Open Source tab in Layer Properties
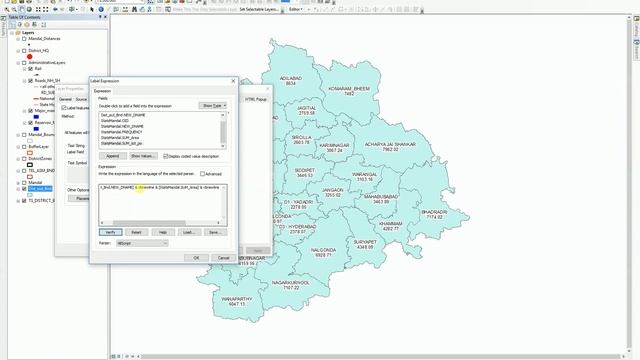Image resolution: width=640 pixels, height=360 pixels. [81, 99]
